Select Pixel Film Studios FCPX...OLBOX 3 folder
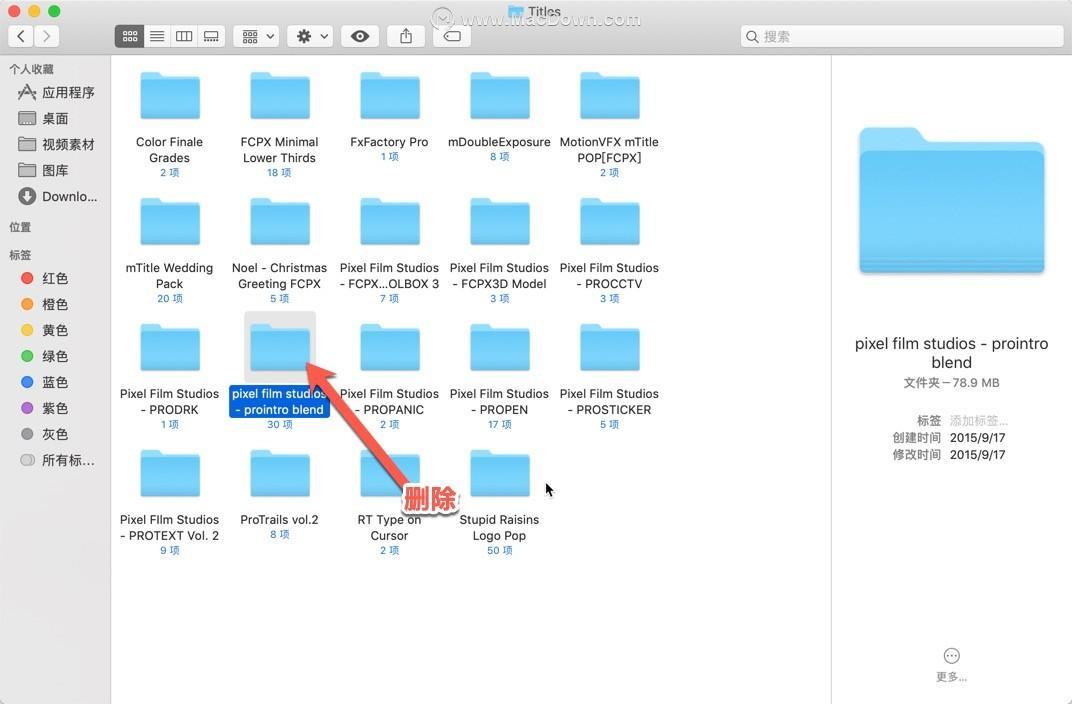 pos(390,222)
